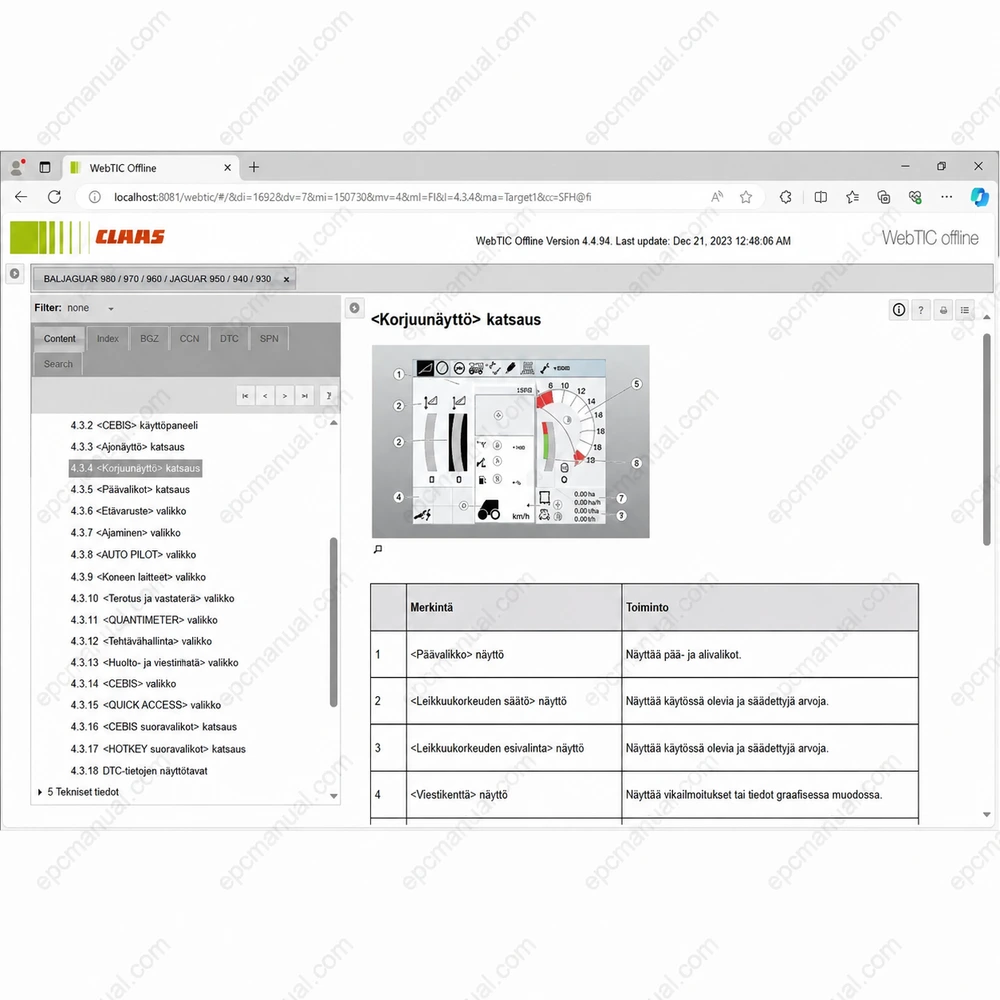The image size is (1000, 1000).
Task: Click navigation tree scroll down arrow
Action: click(x=334, y=796)
